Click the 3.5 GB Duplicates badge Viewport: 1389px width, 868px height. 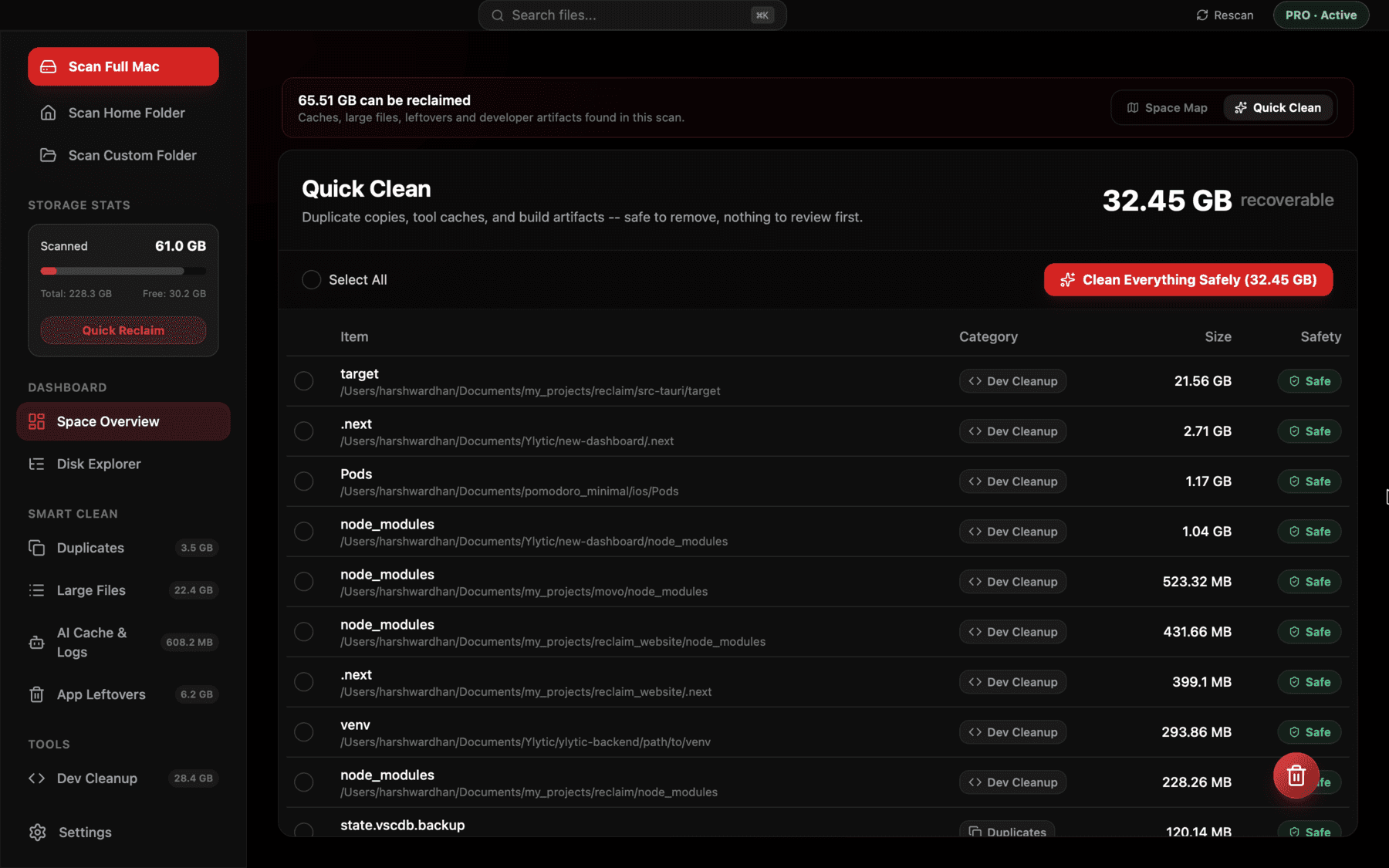click(x=197, y=548)
